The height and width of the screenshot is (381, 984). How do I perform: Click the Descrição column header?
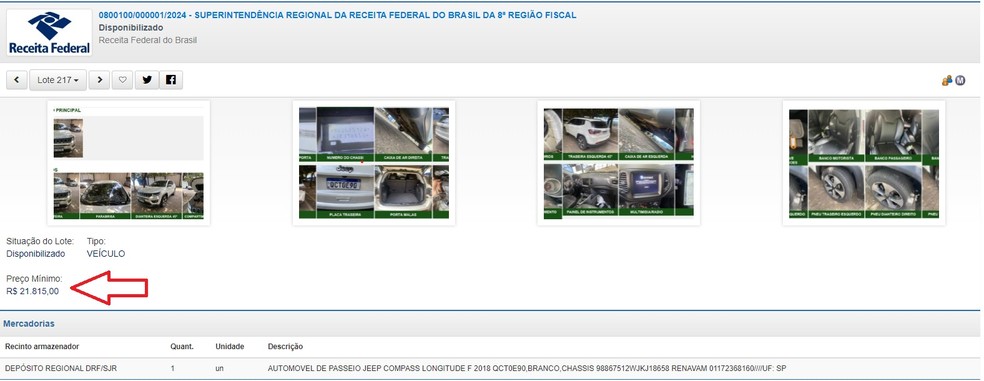pyautogui.click(x=286, y=346)
